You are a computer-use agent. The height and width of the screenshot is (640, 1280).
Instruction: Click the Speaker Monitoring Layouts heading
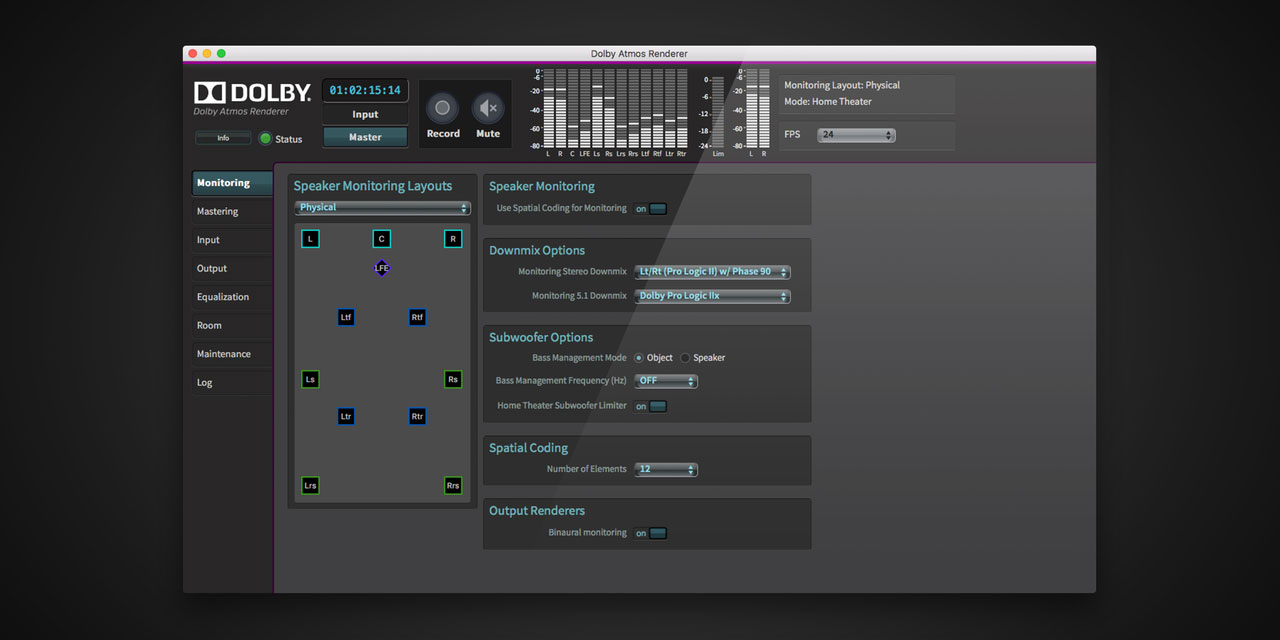tap(373, 186)
